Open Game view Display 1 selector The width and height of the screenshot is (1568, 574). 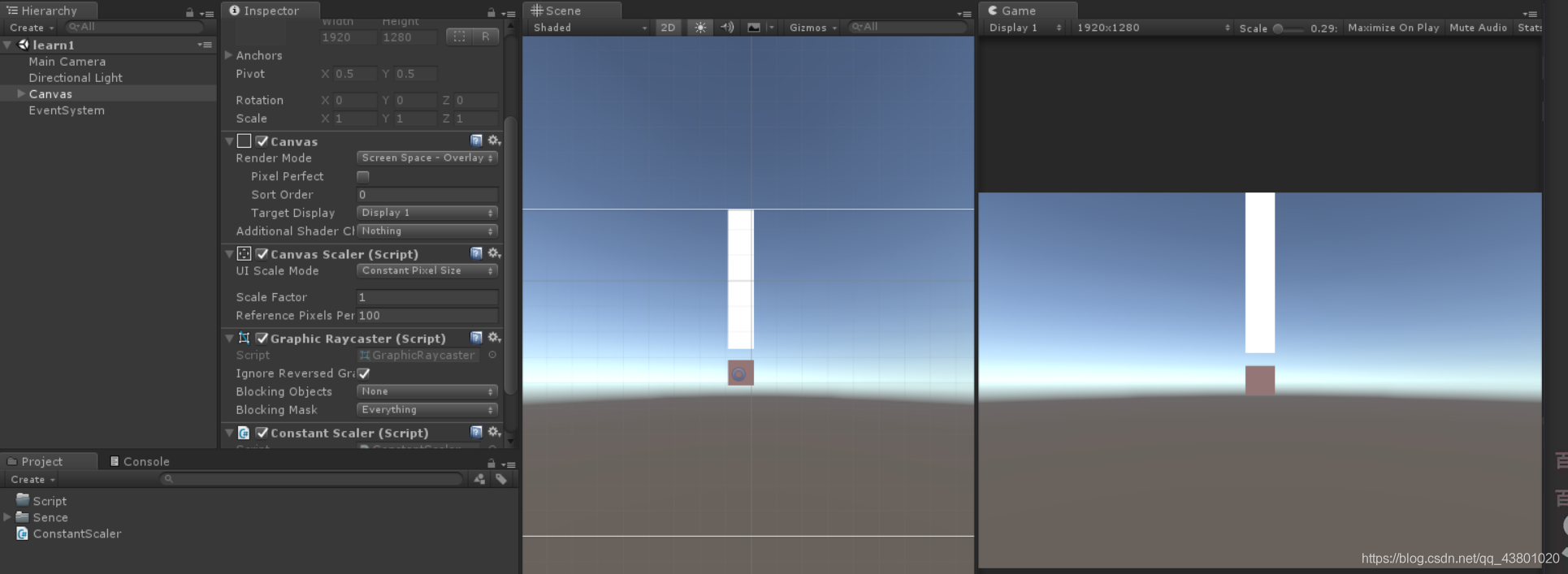click(x=1025, y=28)
